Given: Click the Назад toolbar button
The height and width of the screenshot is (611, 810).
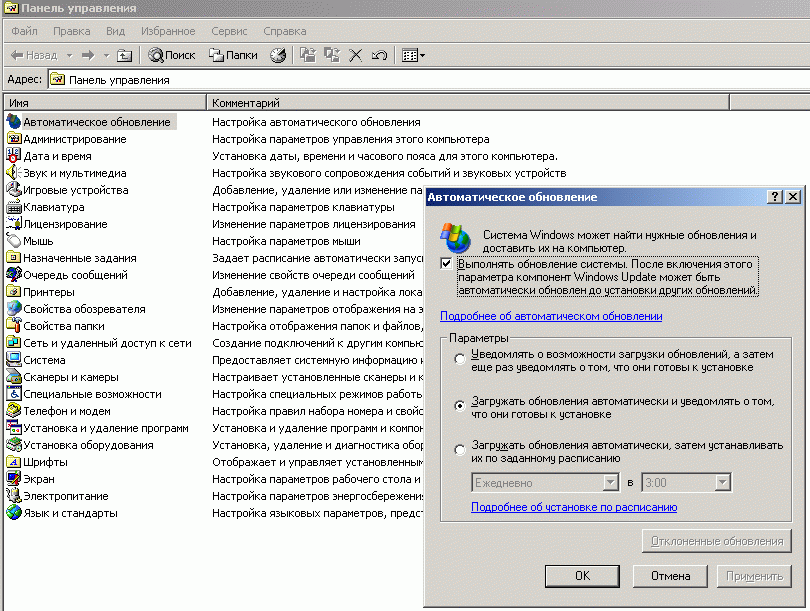Looking at the screenshot, I should [x=34, y=55].
